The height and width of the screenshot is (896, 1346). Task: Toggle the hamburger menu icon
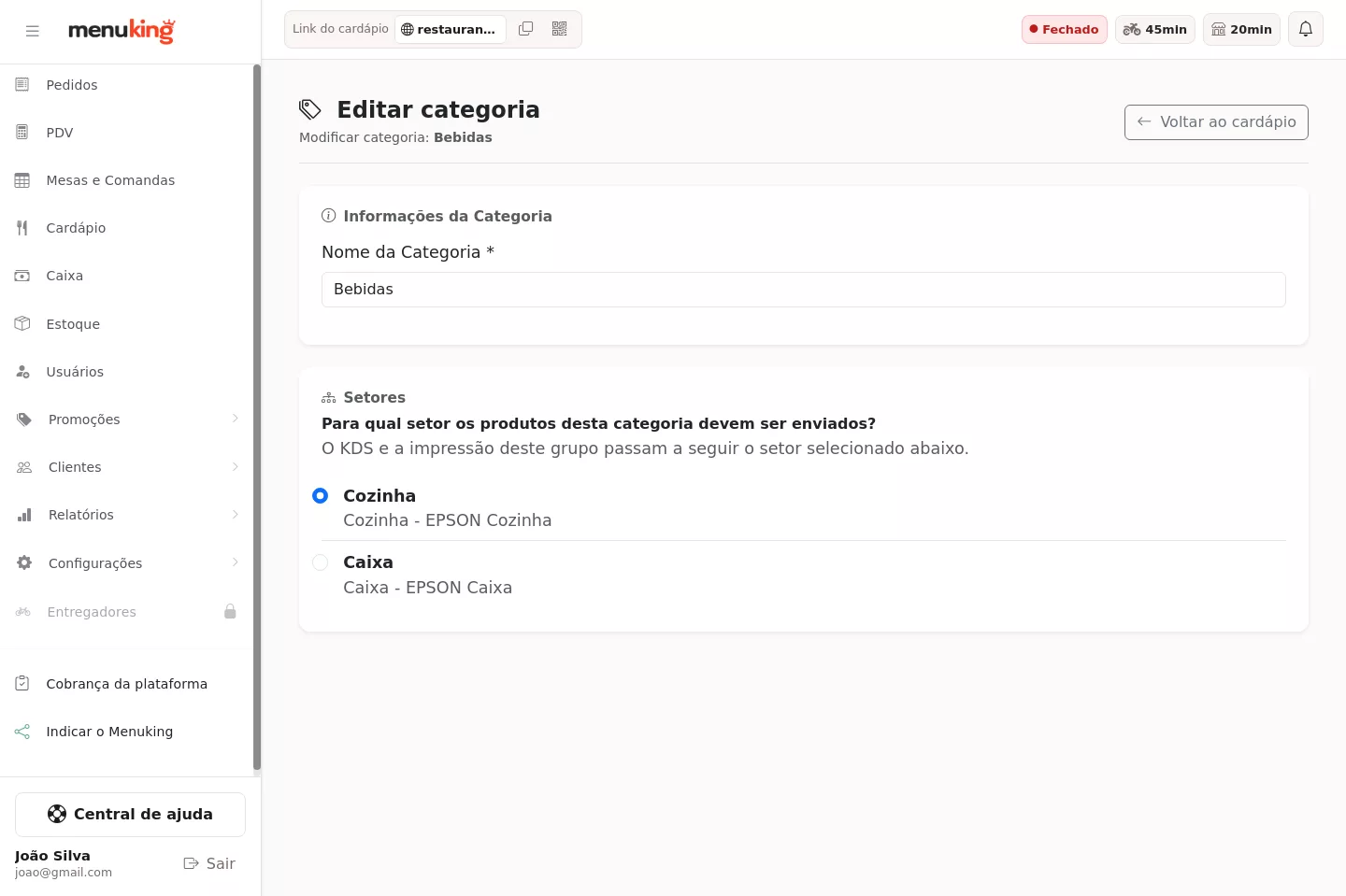click(x=33, y=31)
